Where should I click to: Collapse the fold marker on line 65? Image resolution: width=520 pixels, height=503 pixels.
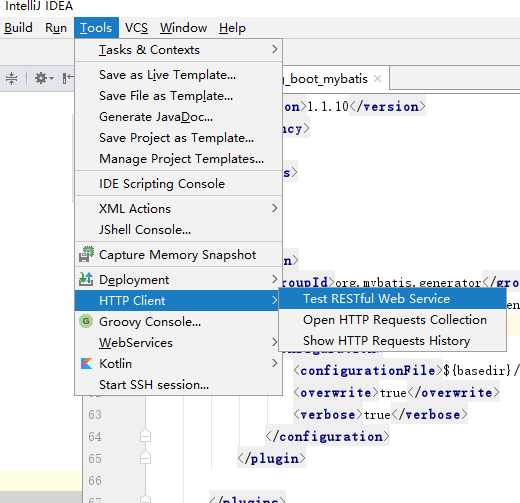click(145, 458)
